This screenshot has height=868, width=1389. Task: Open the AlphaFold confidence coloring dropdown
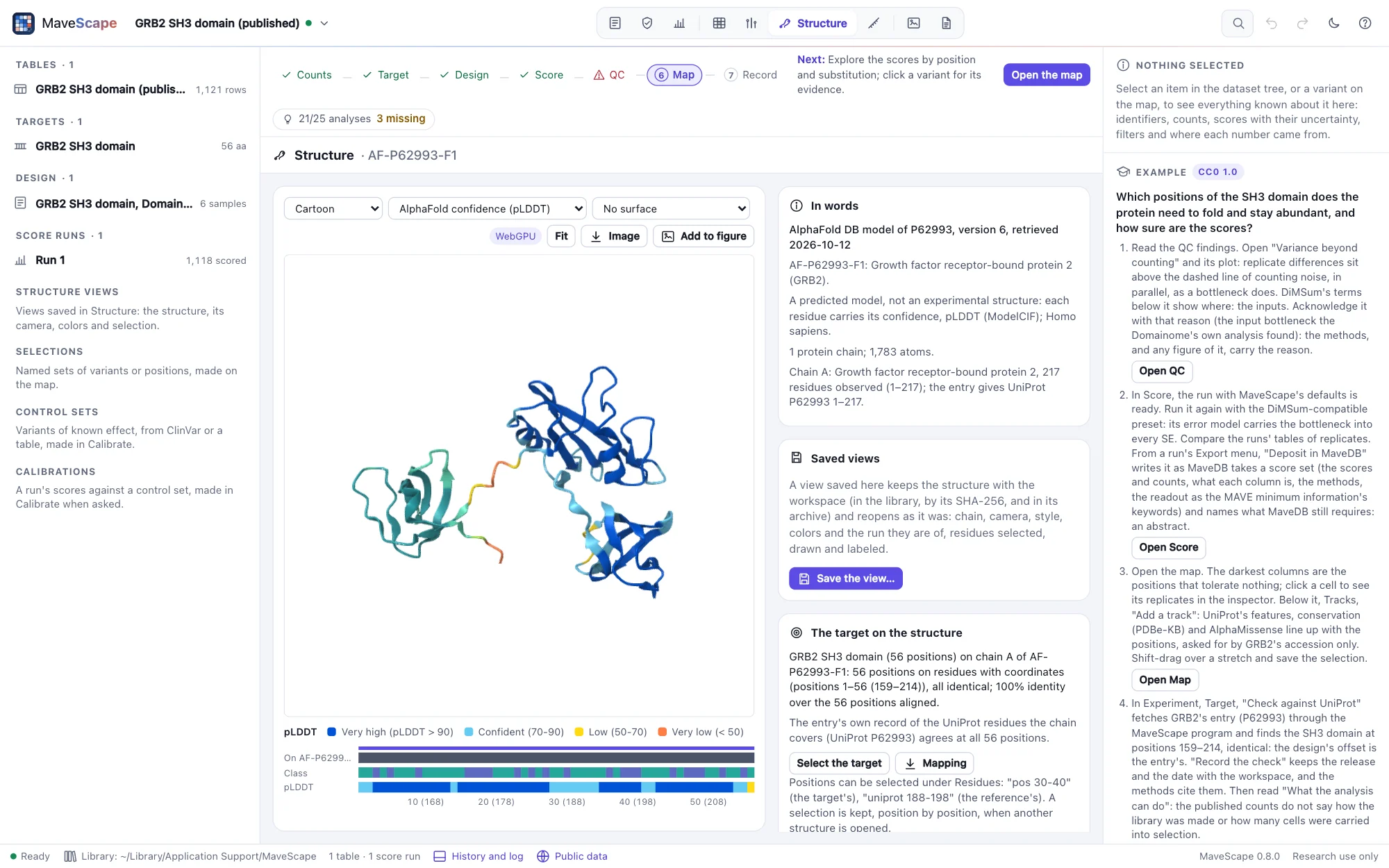click(488, 208)
